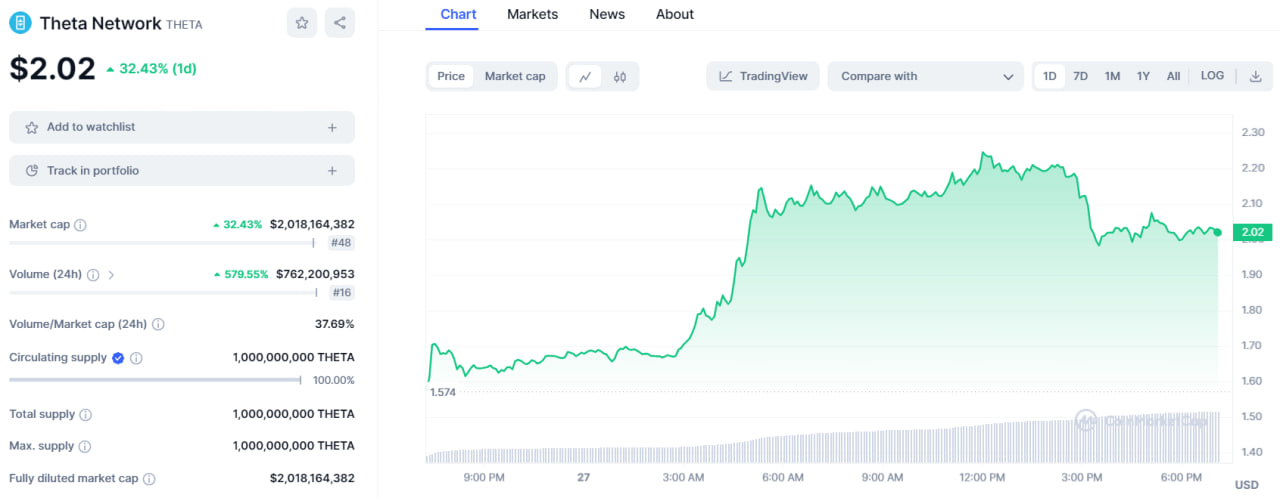This screenshot has height=498, width=1280.
Task: Open TradingView chart button
Action: [763, 76]
